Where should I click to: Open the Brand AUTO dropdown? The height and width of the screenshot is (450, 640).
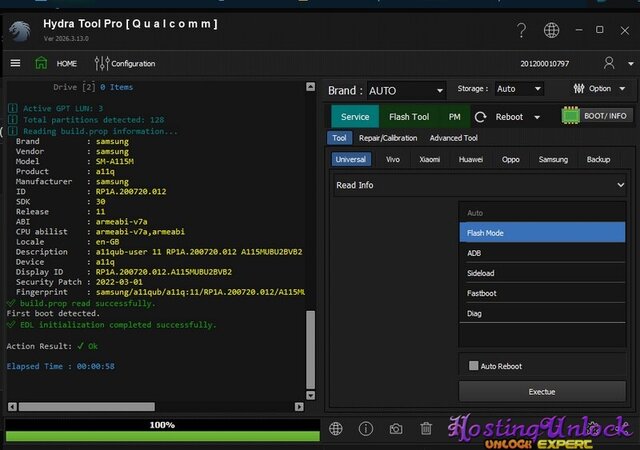(405, 90)
